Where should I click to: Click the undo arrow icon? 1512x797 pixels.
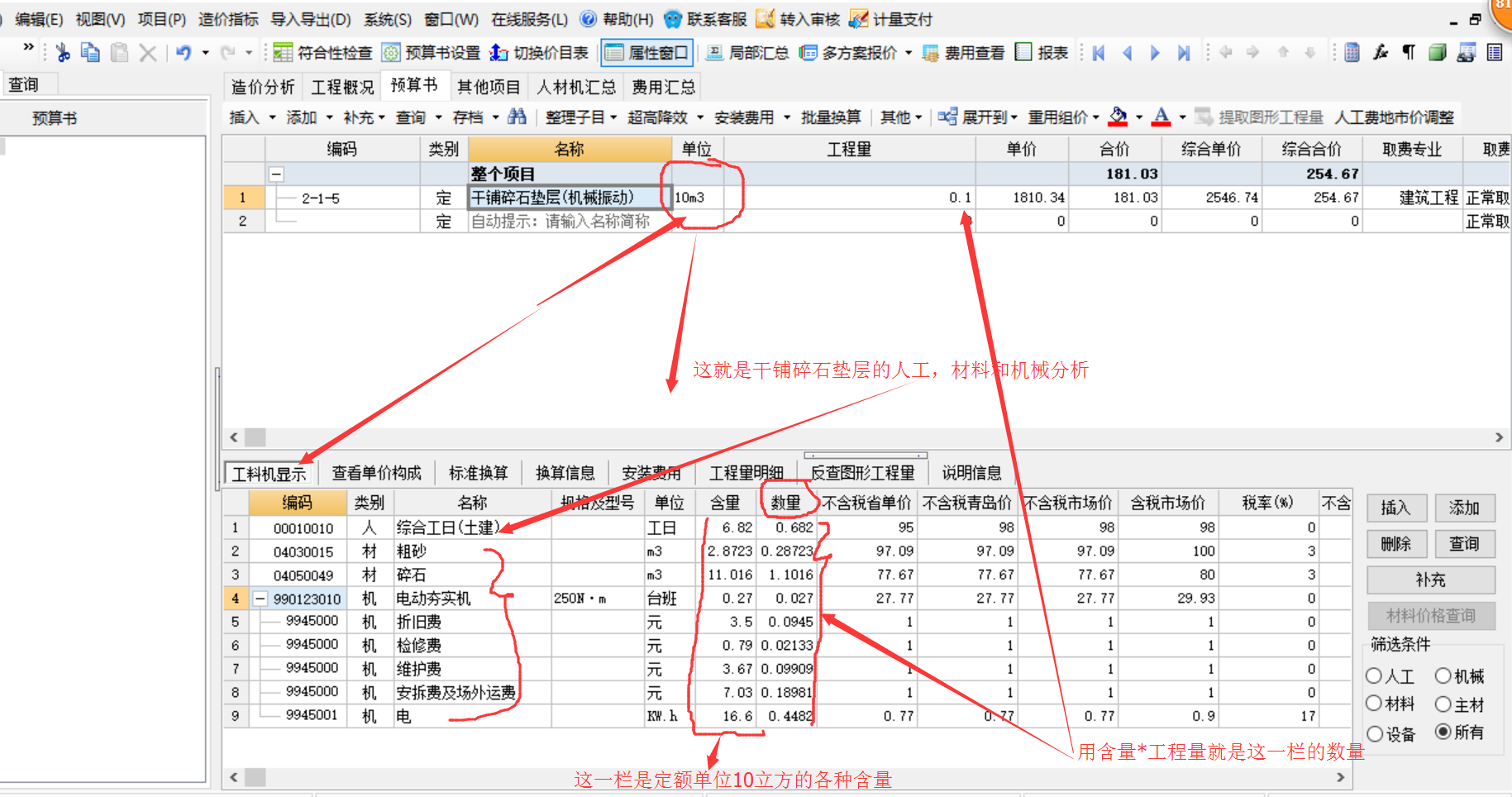tap(184, 53)
